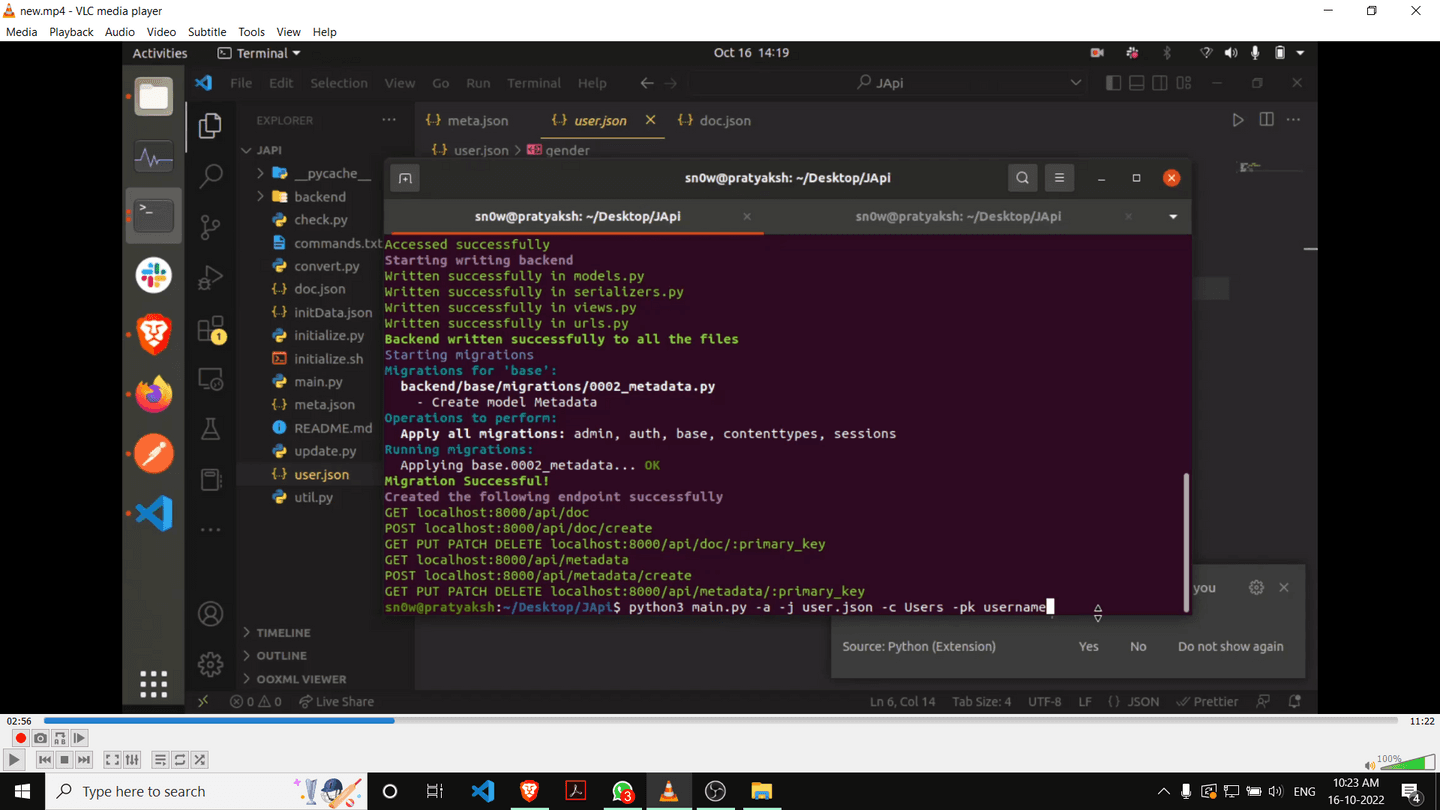Open VLC Video menu
This screenshot has width=1440, height=810.
click(x=161, y=32)
